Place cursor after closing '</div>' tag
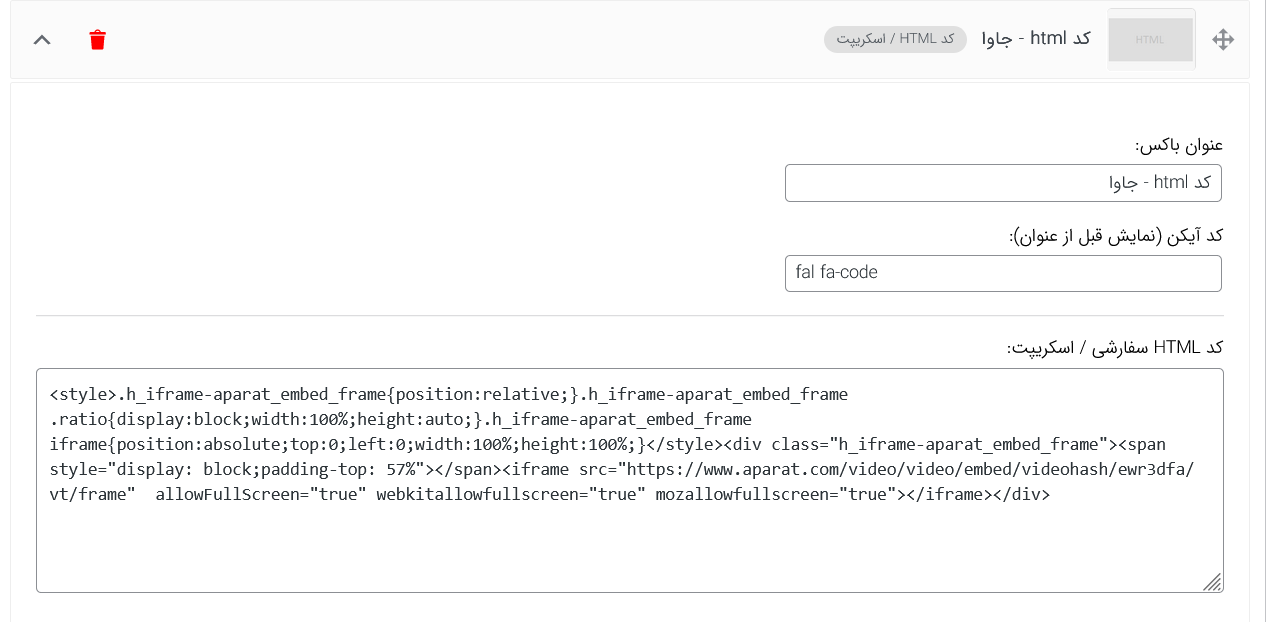 click(x=1052, y=494)
